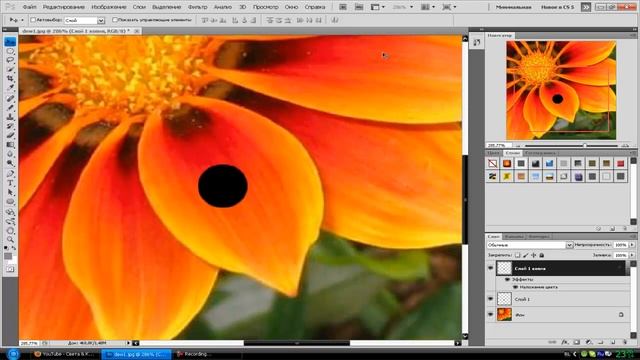The height and width of the screenshot is (360, 640).
Task: Add a layer mask icon
Action: tap(576, 342)
